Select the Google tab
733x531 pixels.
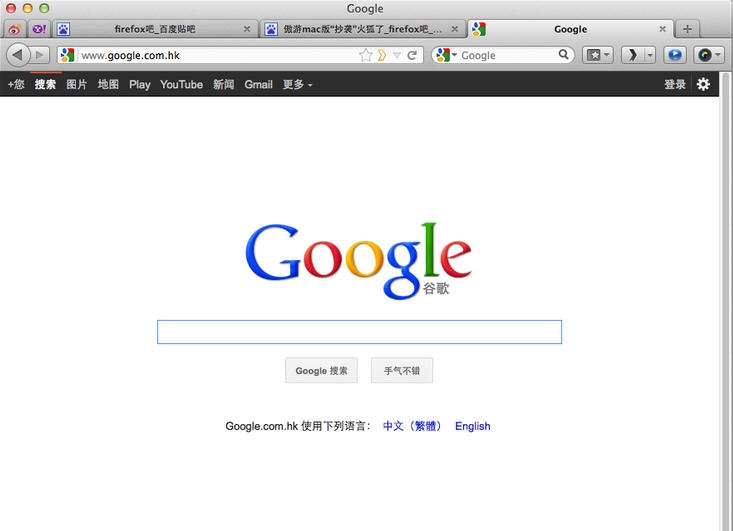(x=570, y=29)
